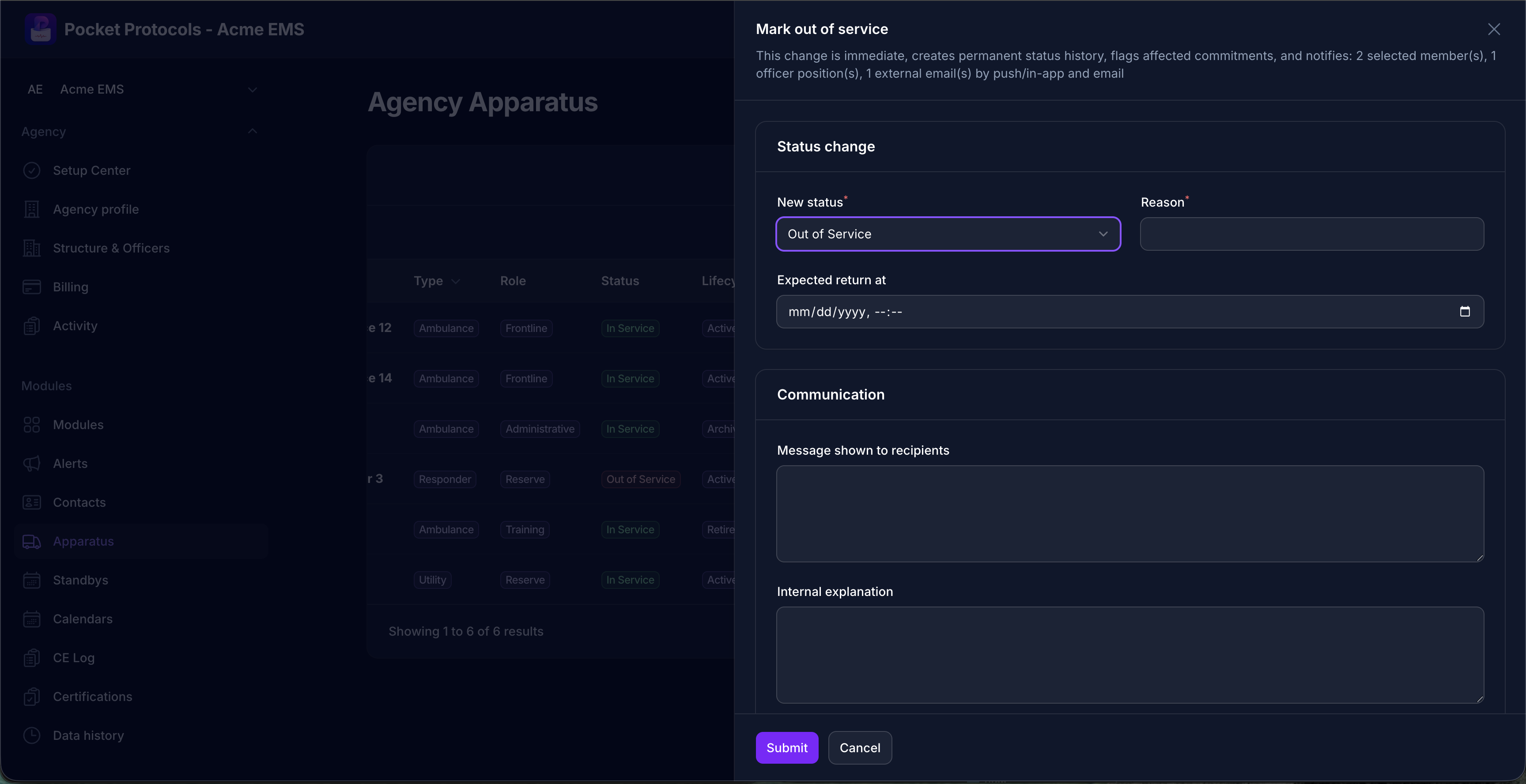The width and height of the screenshot is (1526, 784).
Task: Click the Role column header
Action: (513, 281)
